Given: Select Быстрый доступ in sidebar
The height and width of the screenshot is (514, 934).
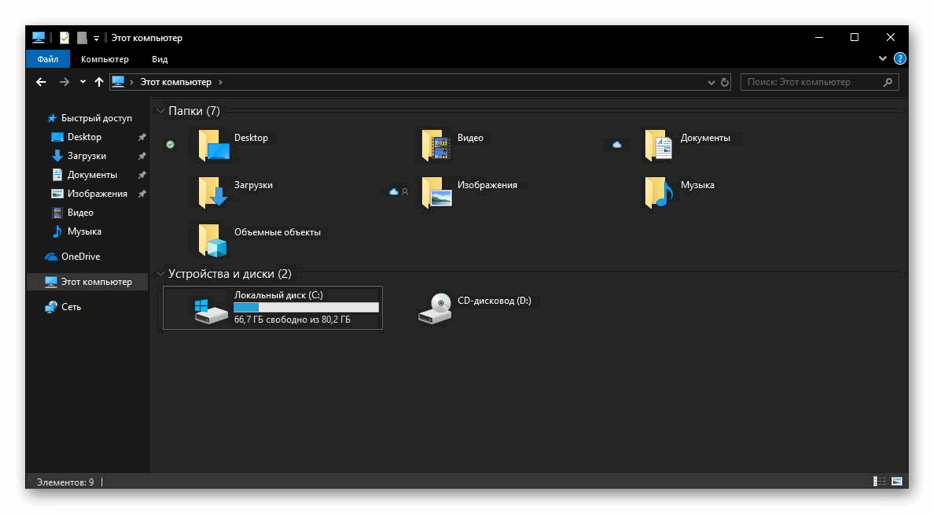Looking at the screenshot, I should click(x=89, y=118).
